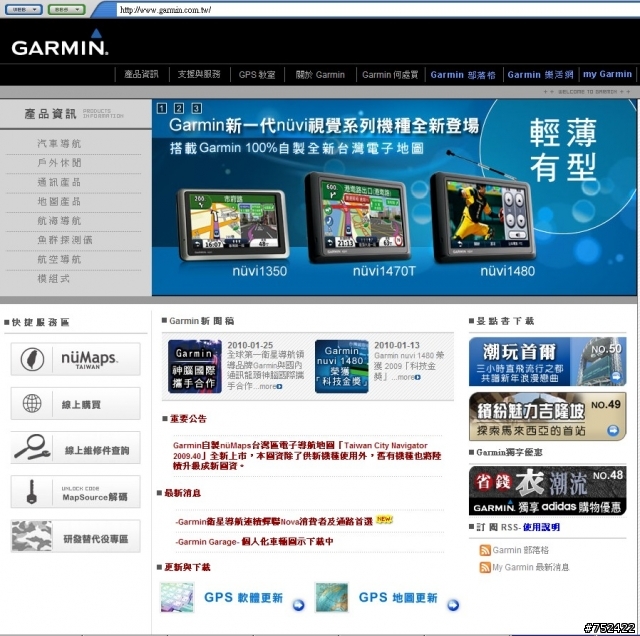This screenshot has width=640, height=636.
Task: Click the key icon for unlock code
Action: coord(31,491)
